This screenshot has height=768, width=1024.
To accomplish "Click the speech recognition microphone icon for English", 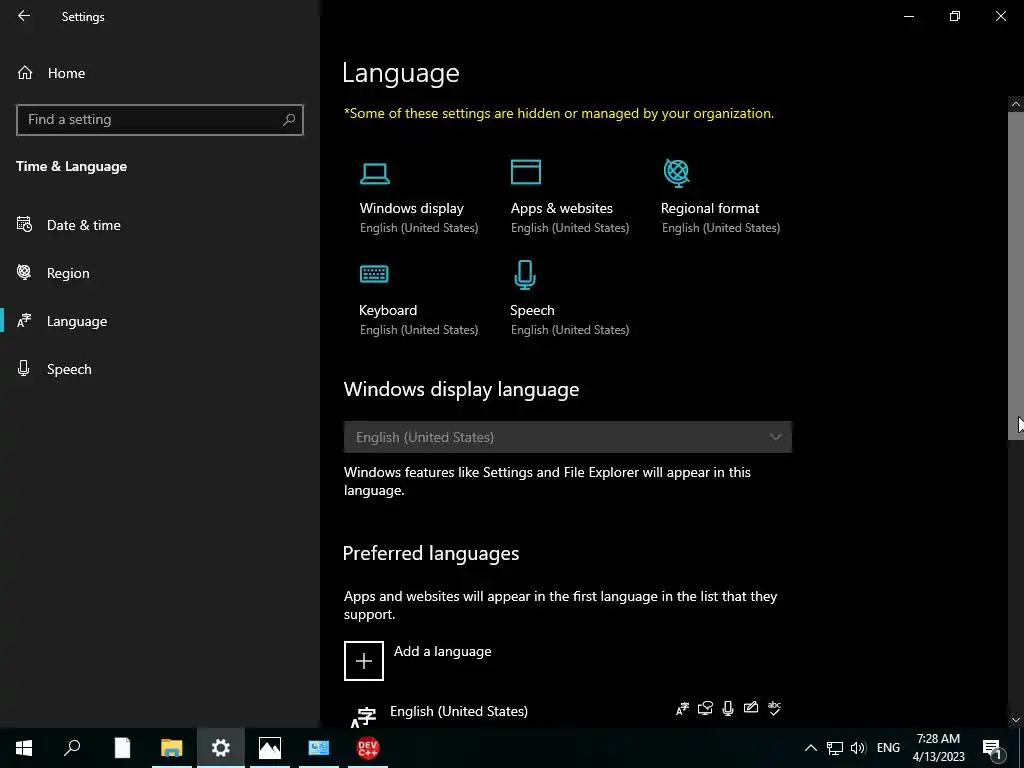I will (728, 708).
